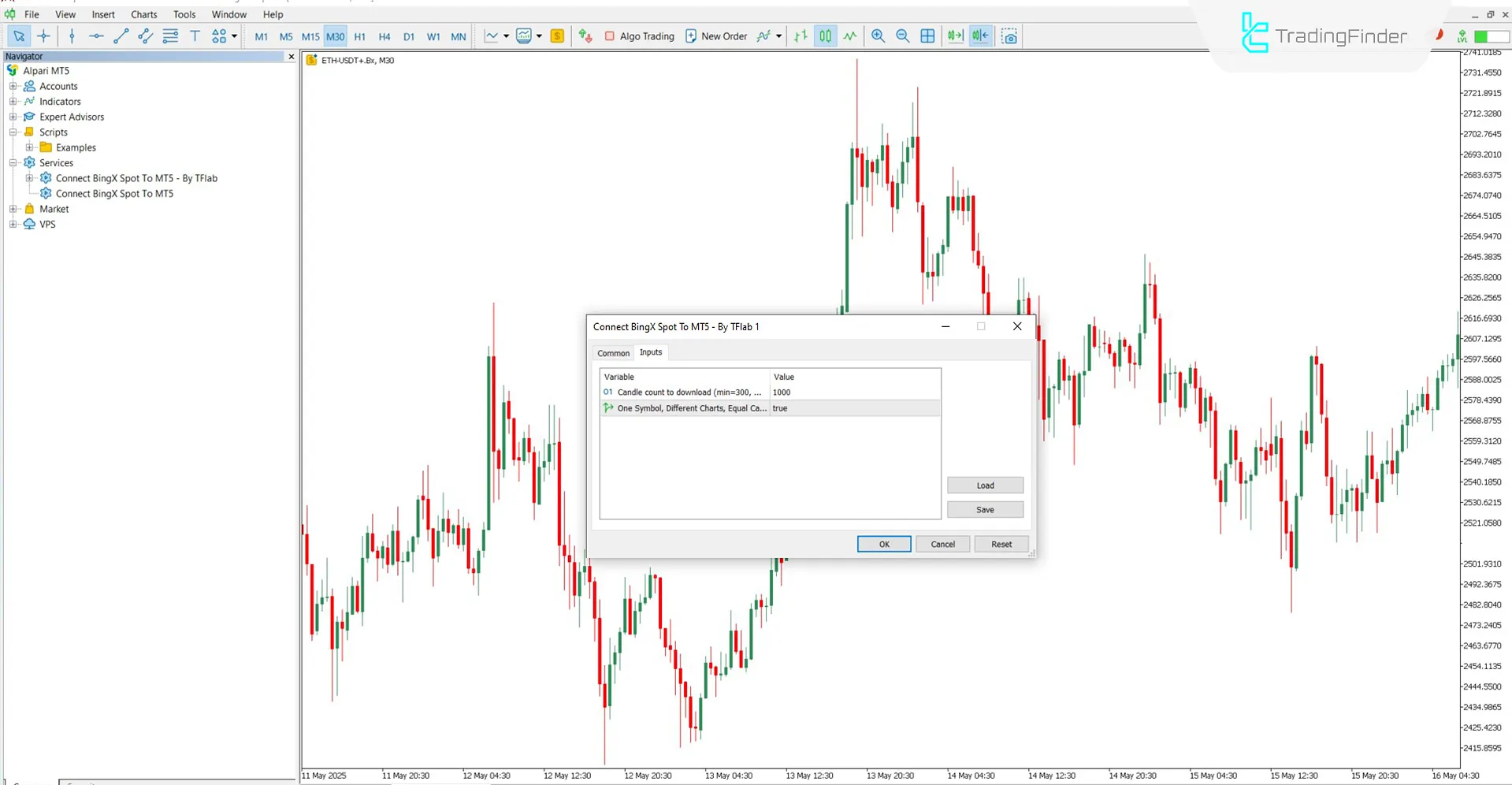This screenshot has width=1512, height=785.
Task: Expand Connect BingX Spot To MT5 - By TFlab
Action: point(29,178)
